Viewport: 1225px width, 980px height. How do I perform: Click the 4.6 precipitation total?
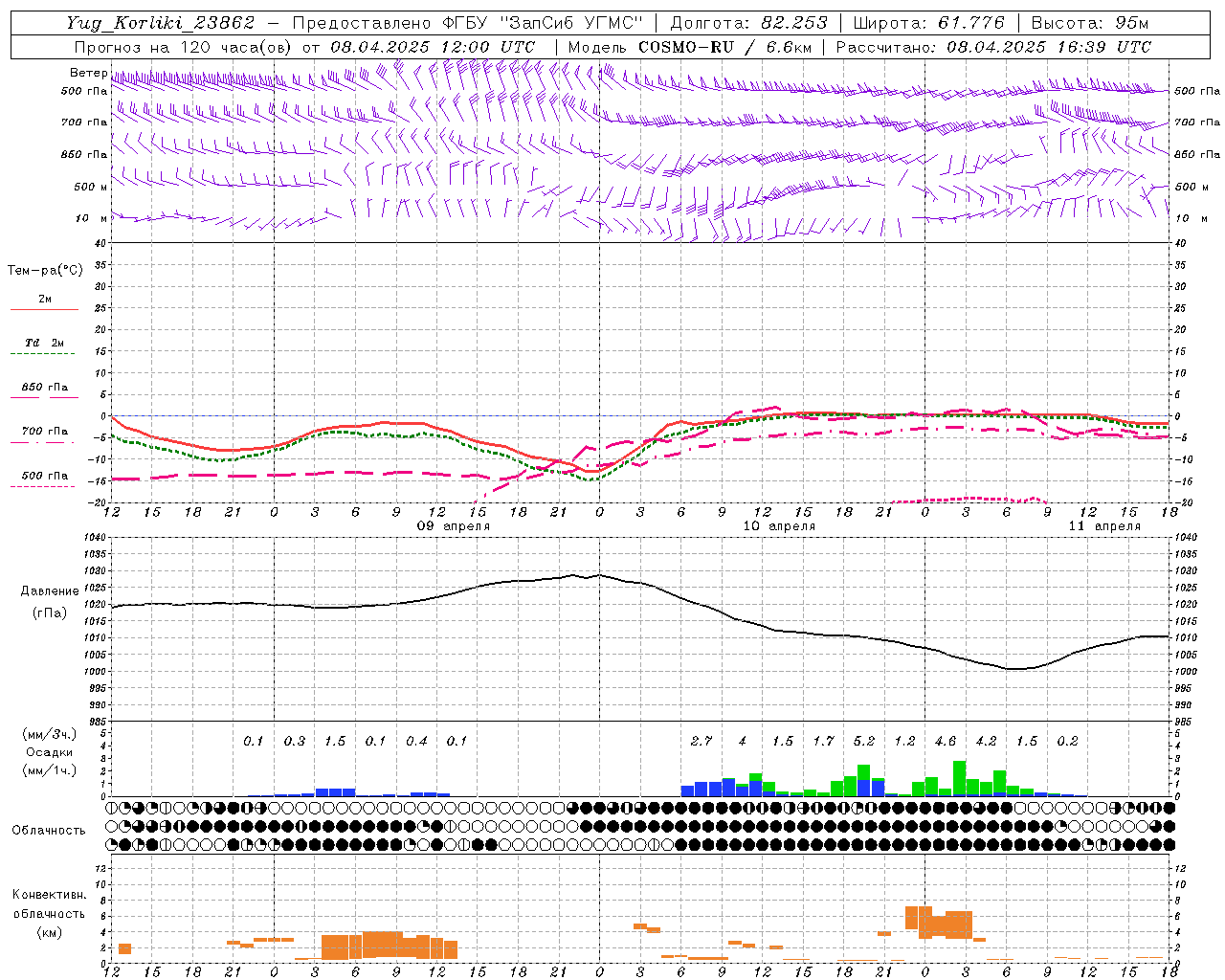point(945,741)
